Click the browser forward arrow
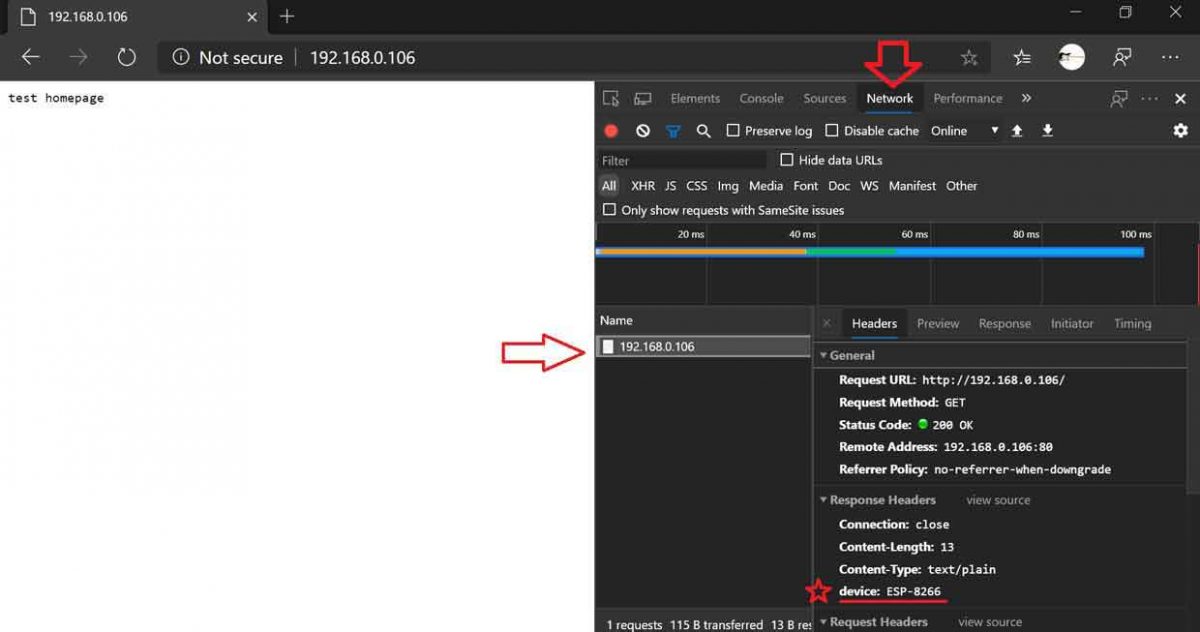Image resolution: width=1200 pixels, height=632 pixels. click(78, 58)
